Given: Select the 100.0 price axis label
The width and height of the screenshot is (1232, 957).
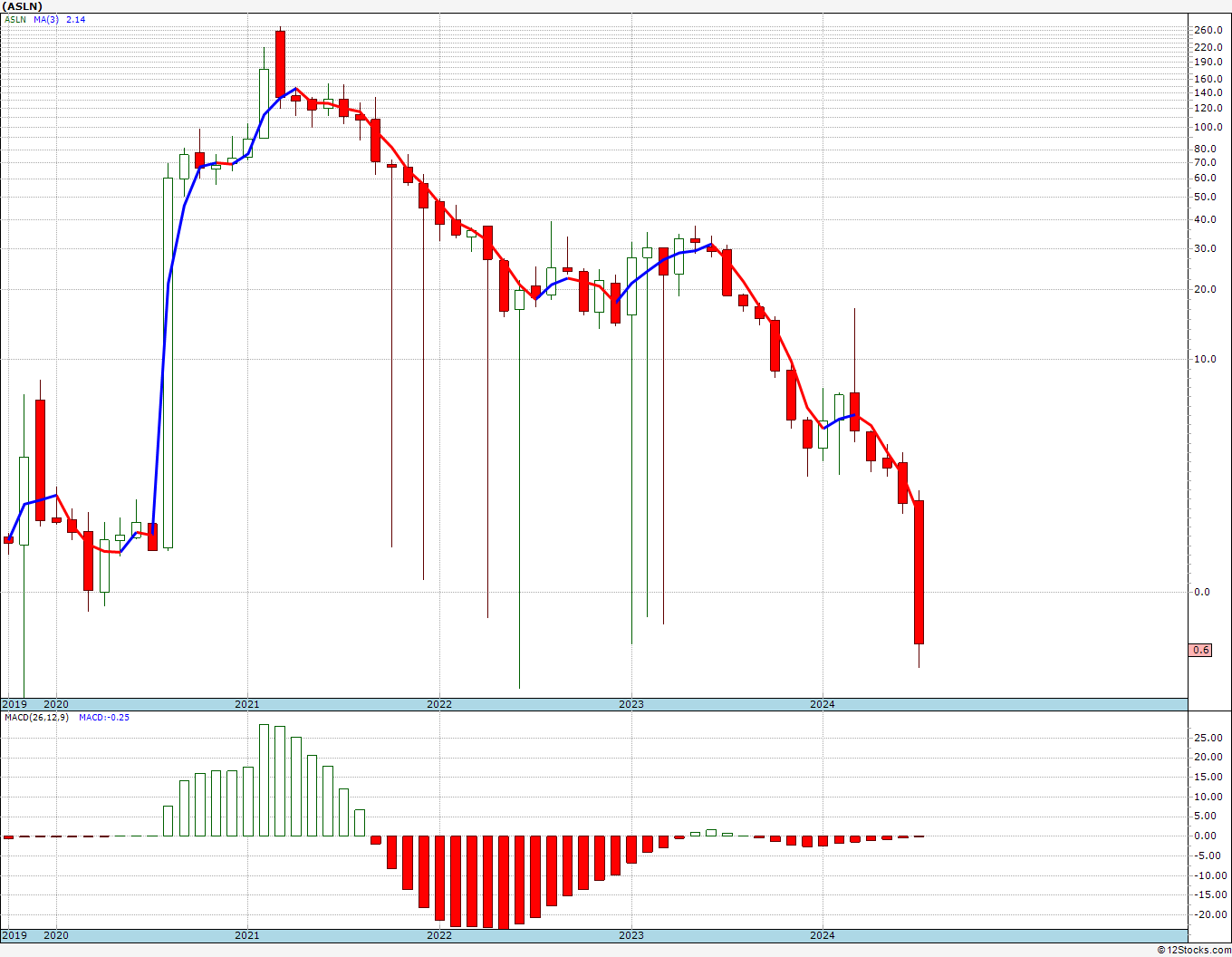Looking at the screenshot, I should (x=1208, y=126).
